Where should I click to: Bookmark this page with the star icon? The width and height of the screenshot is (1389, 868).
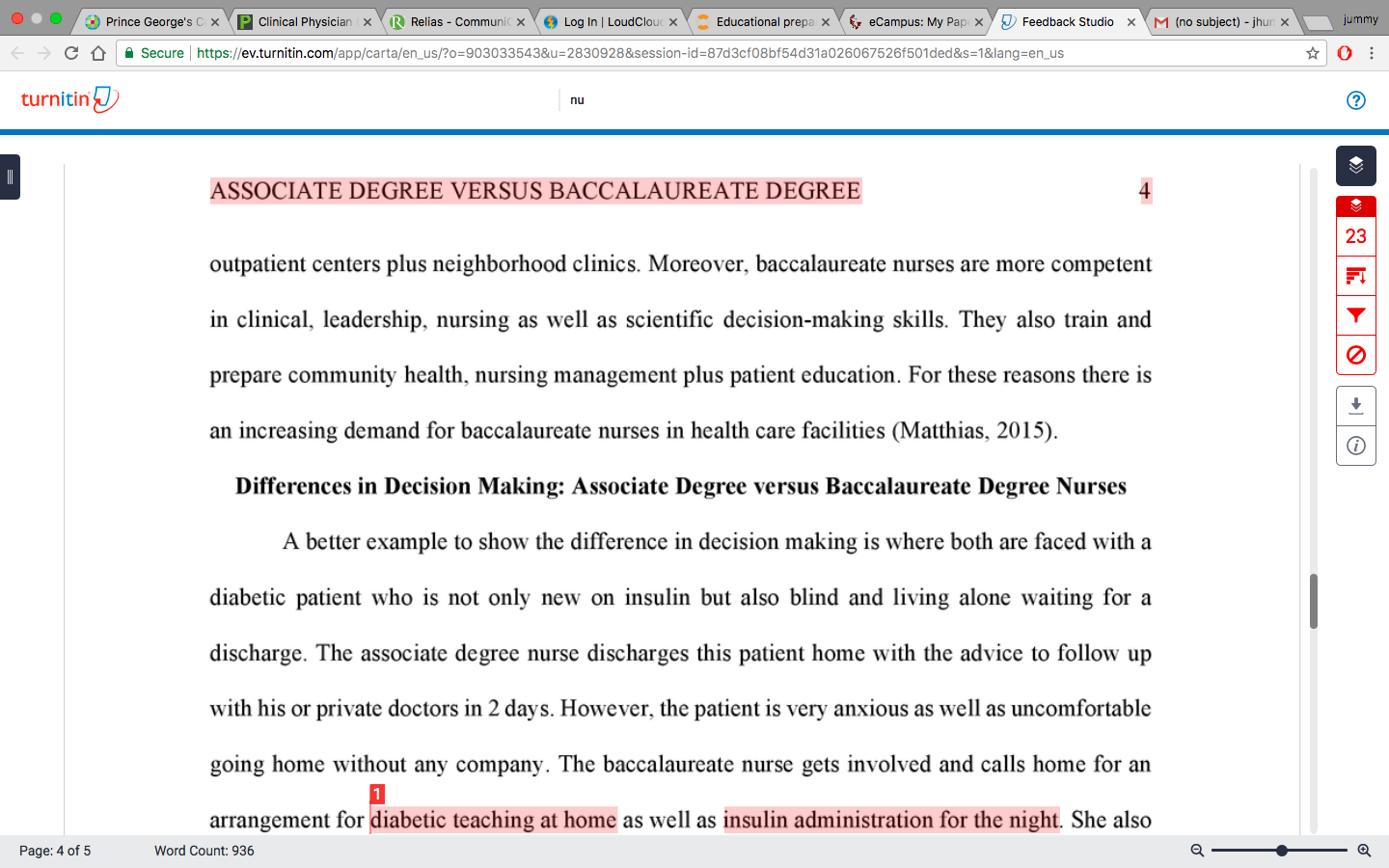[1313, 53]
